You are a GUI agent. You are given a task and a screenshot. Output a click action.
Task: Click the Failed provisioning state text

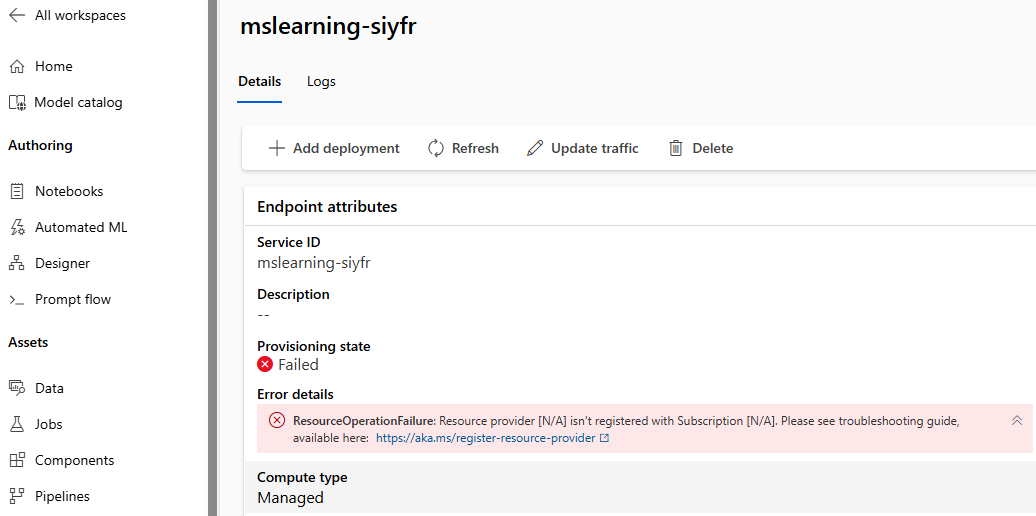(x=298, y=365)
